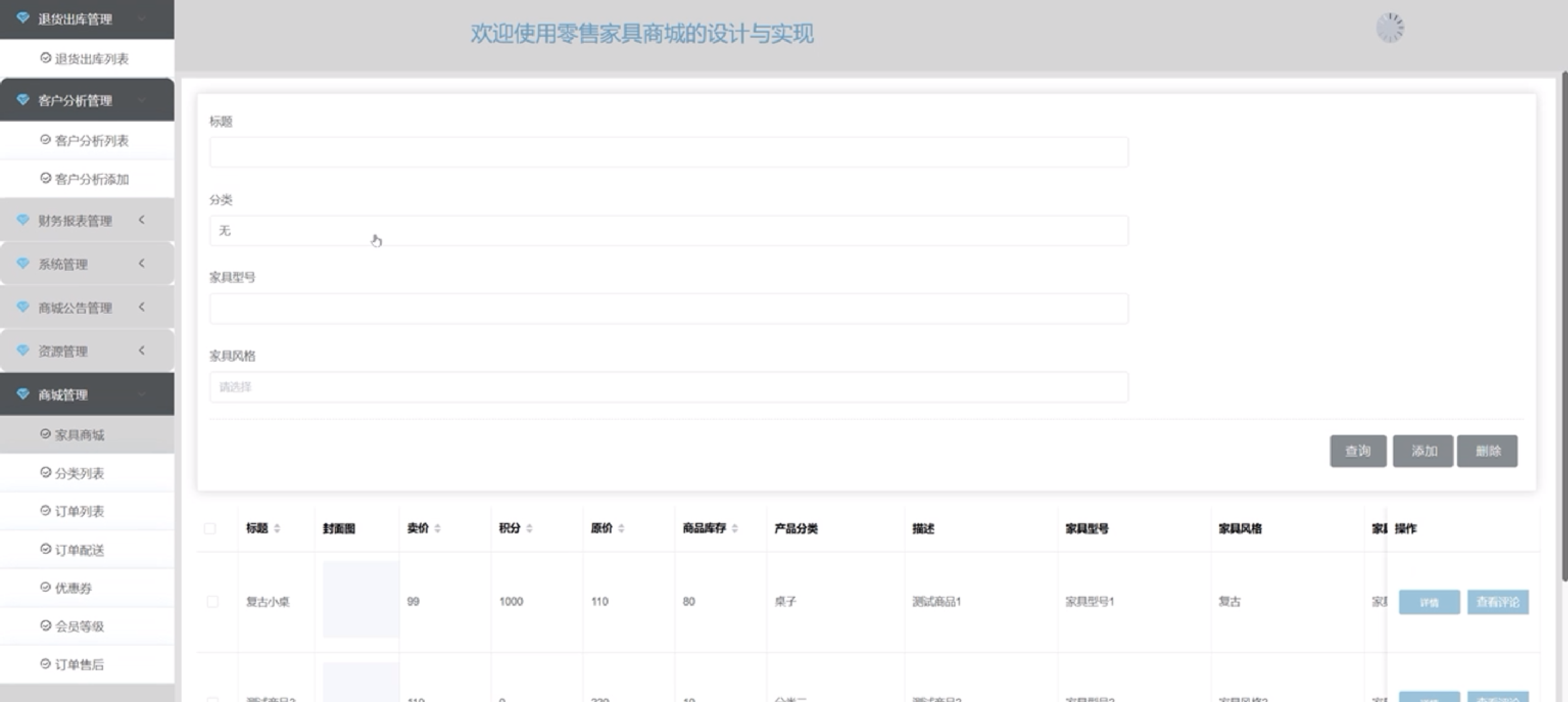Click diamond icon beside 客户分析管理
This screenshot has width=1568, height=702.
tap(22, 99)
